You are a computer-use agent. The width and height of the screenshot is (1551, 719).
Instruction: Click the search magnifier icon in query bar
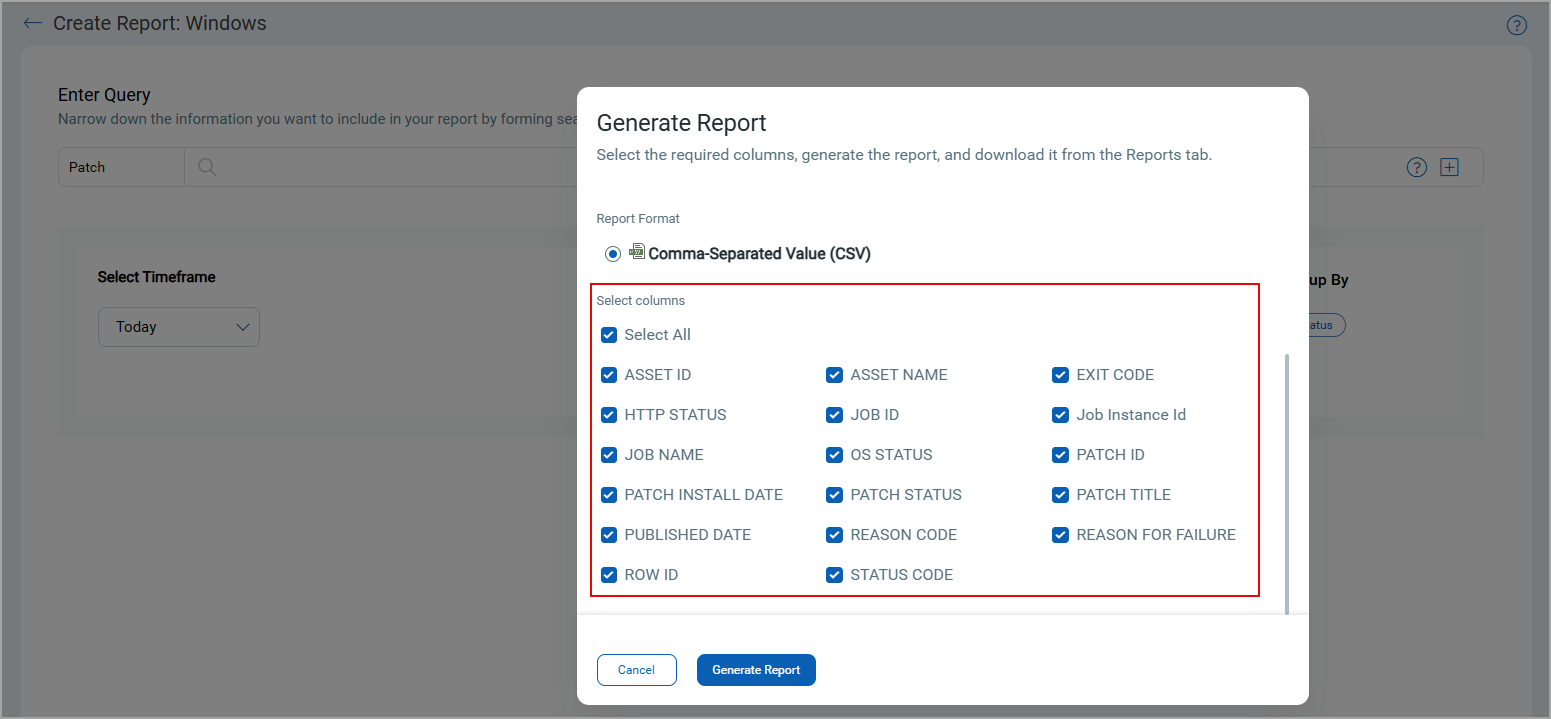point(207,168)
